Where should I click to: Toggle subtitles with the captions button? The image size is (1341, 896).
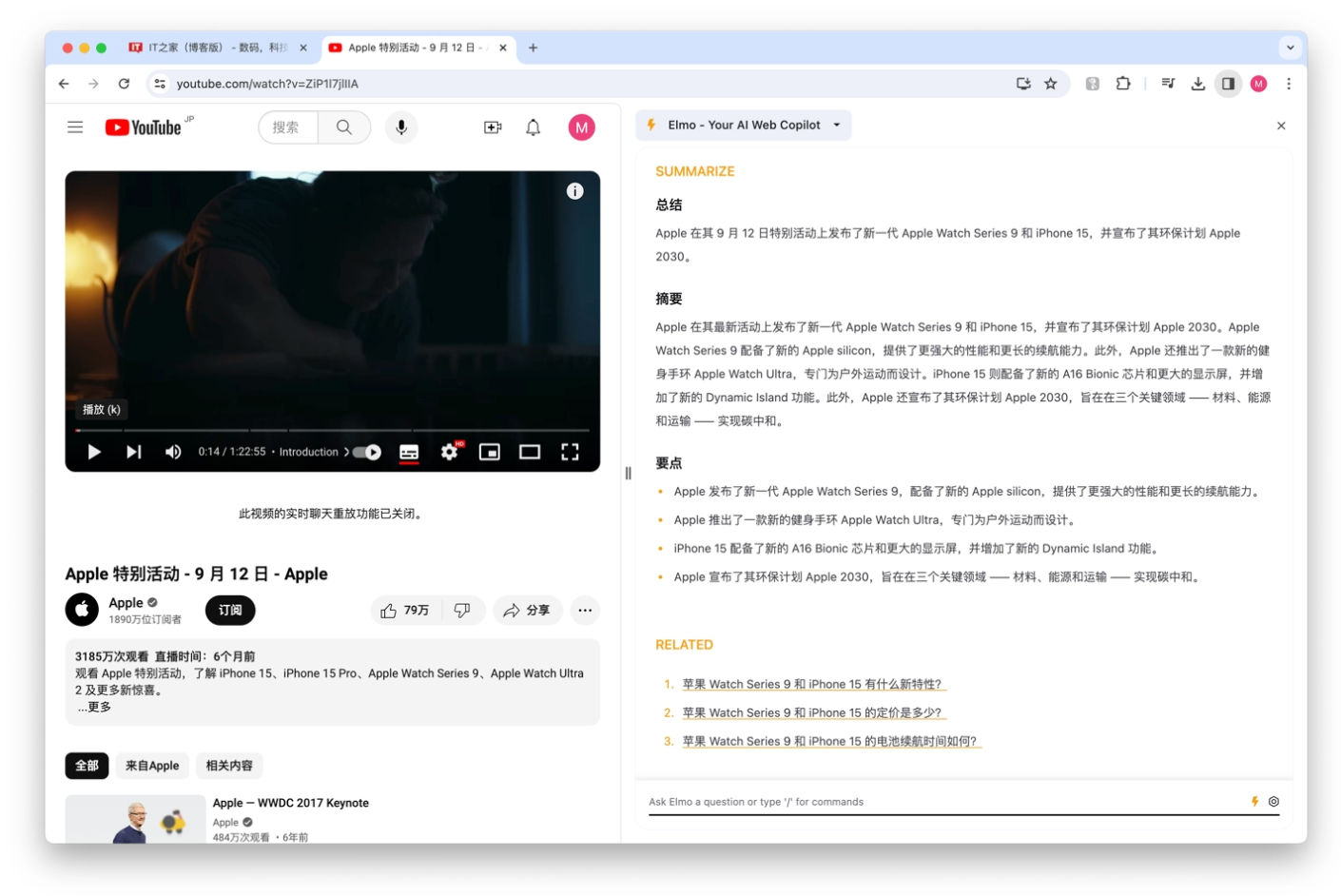[409, 452]
